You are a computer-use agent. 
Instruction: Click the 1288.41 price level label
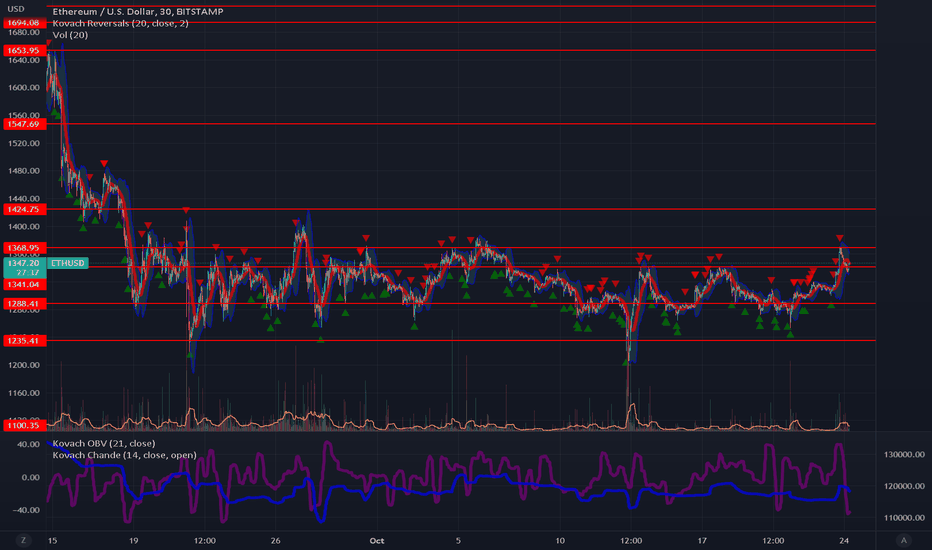tap(24, 304)
